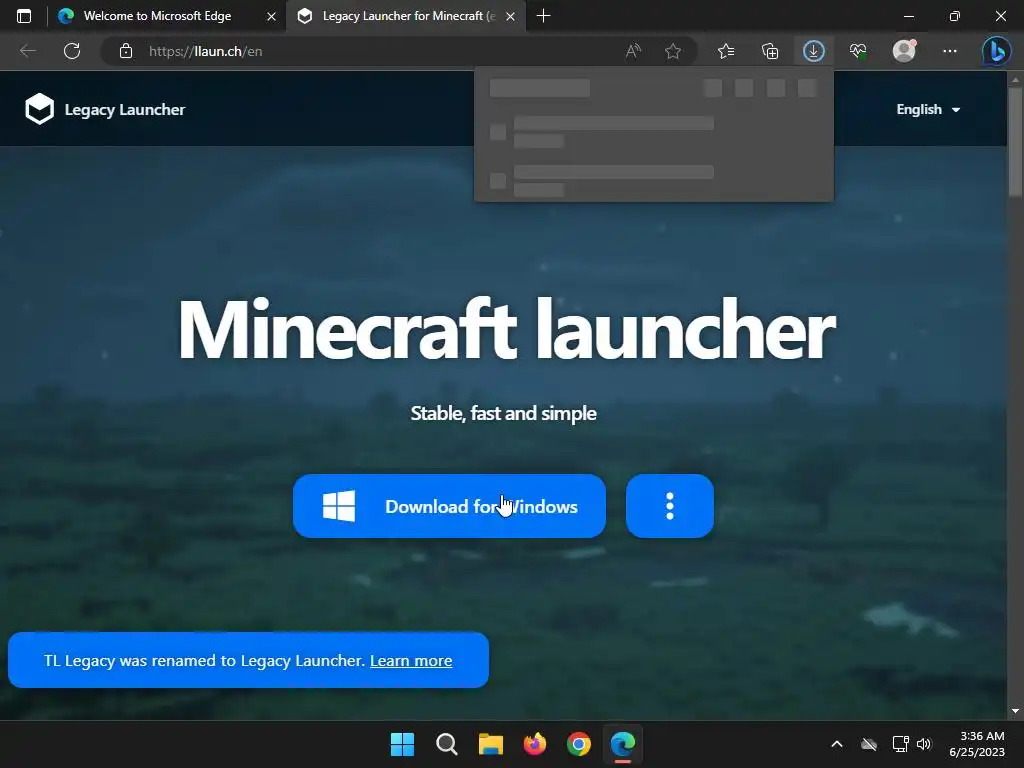Viewport: 1024px width, 768px height.
Task: Open the Windows Start menu
Action: point(402,744)
